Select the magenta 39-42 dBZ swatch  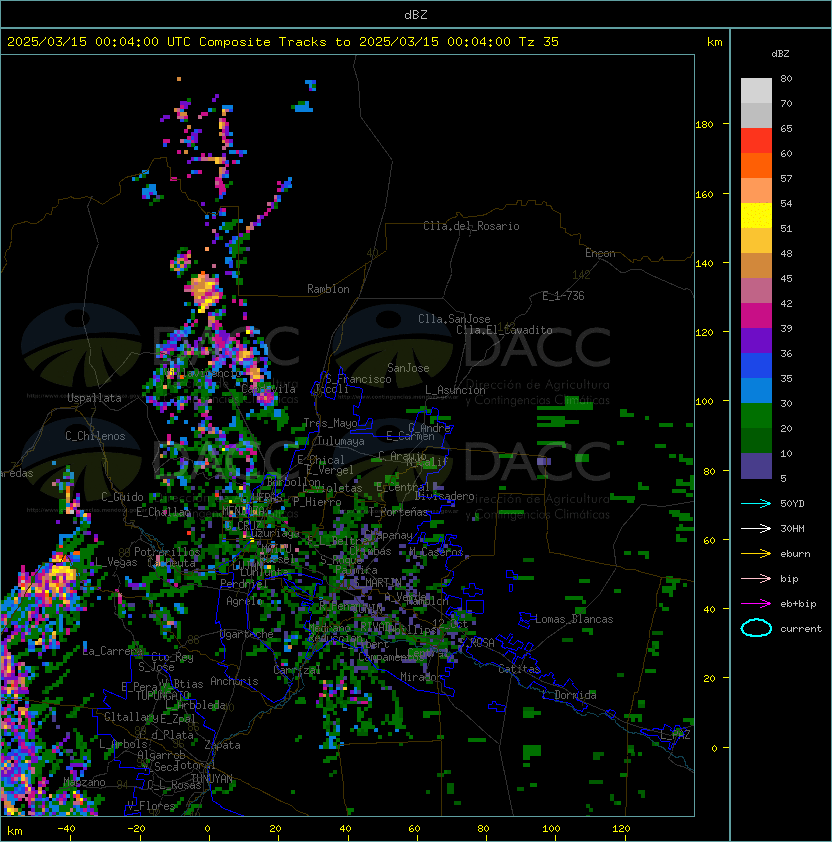point(756,315)
